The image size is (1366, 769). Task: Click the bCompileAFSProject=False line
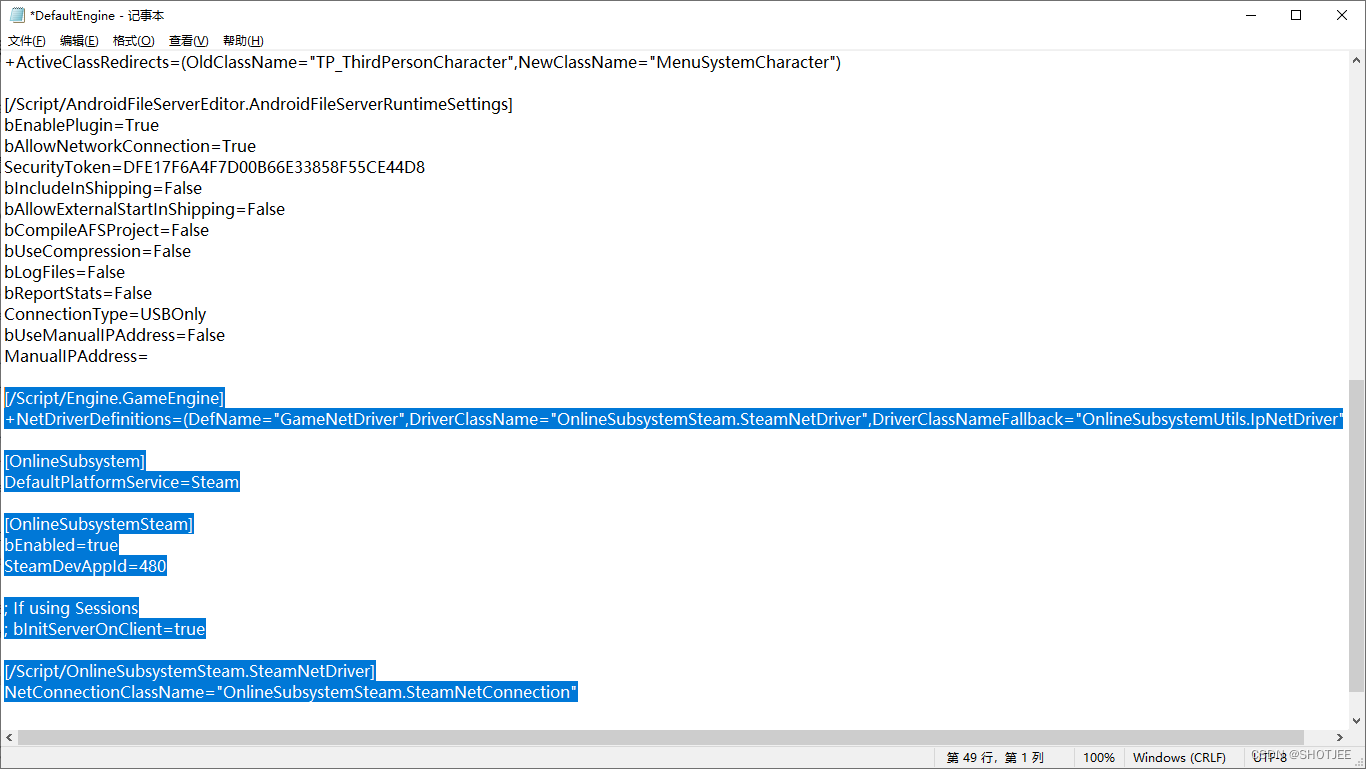pyautogui.click(x=107, y=230)
